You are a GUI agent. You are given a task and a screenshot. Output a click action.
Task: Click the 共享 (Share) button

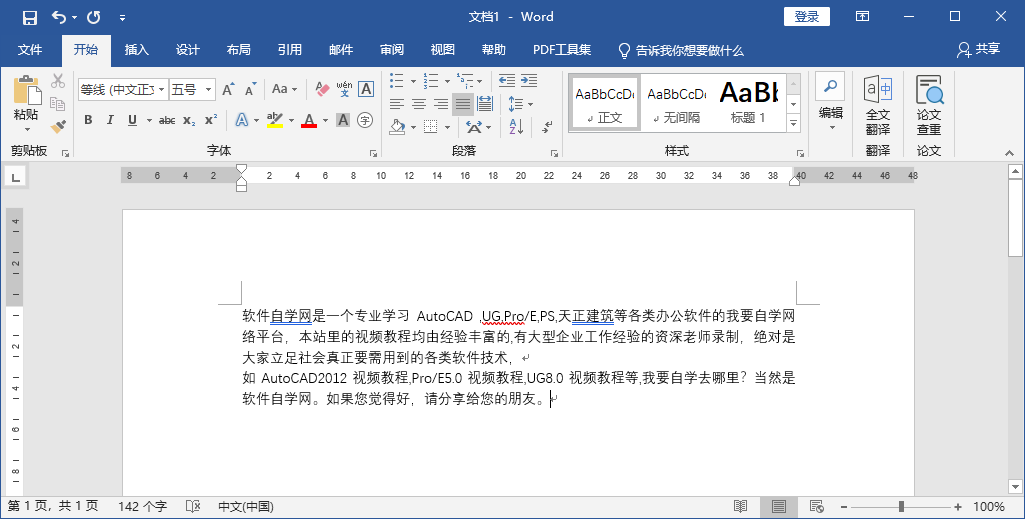[979, 50]
